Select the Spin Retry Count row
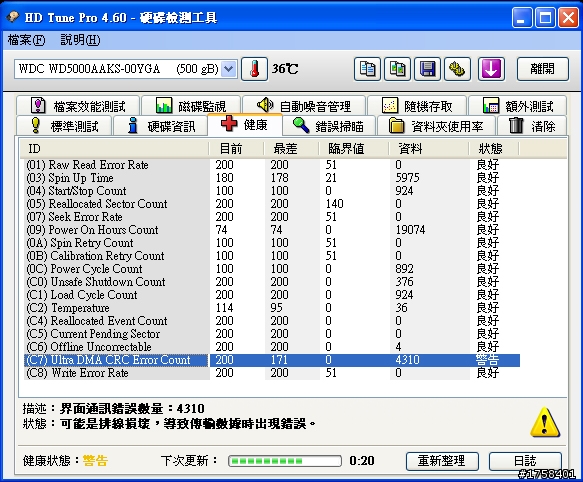 point(272,243)
